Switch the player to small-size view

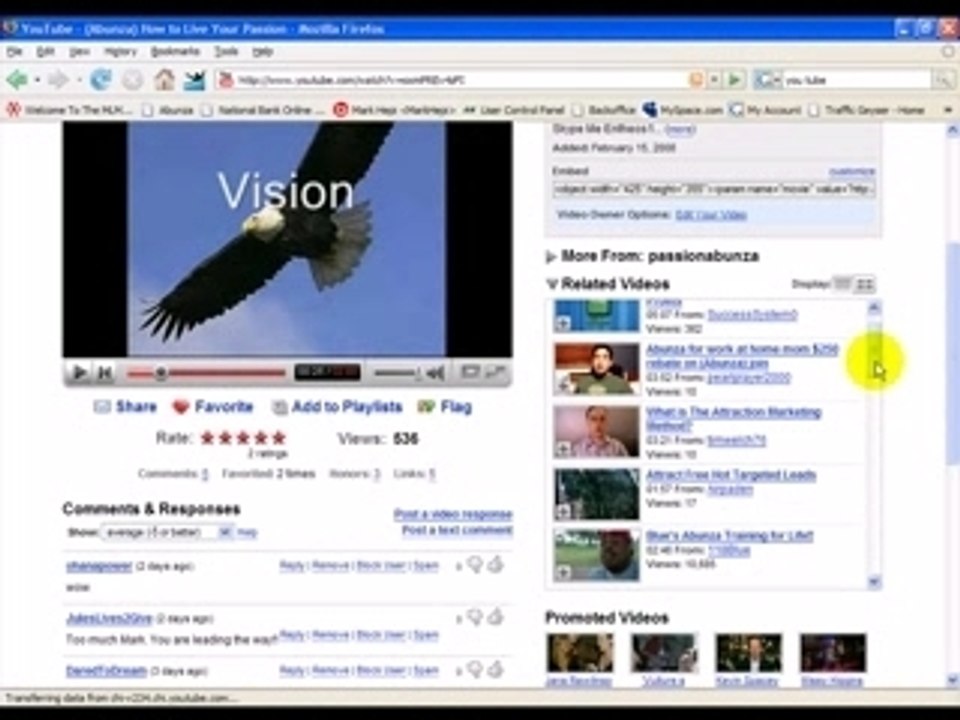coord(470,372)
